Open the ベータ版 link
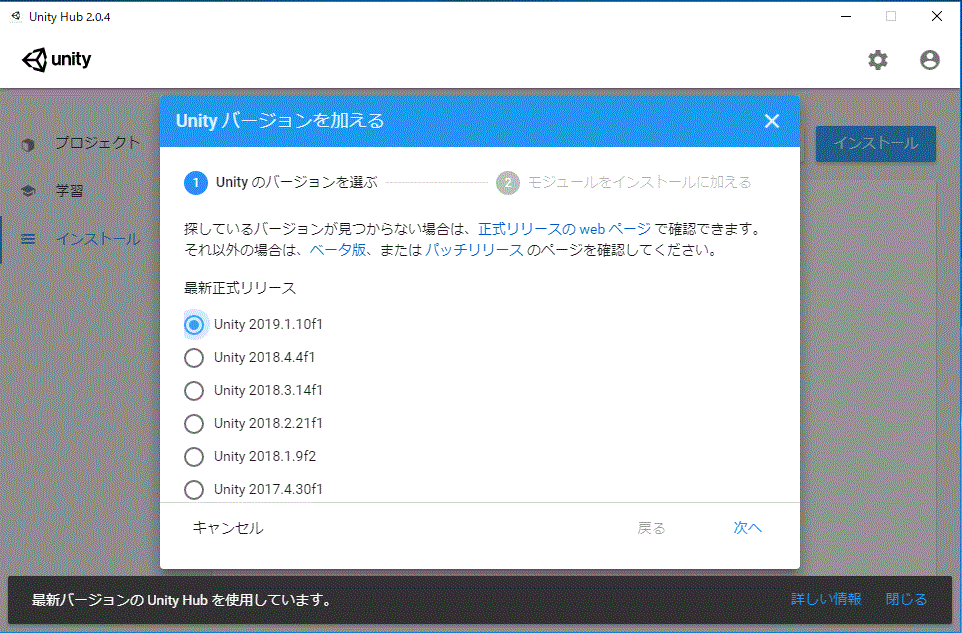Image resolution: width=962 pixels, height=633 pixels. pyautogui.click(x=337, y=250)
